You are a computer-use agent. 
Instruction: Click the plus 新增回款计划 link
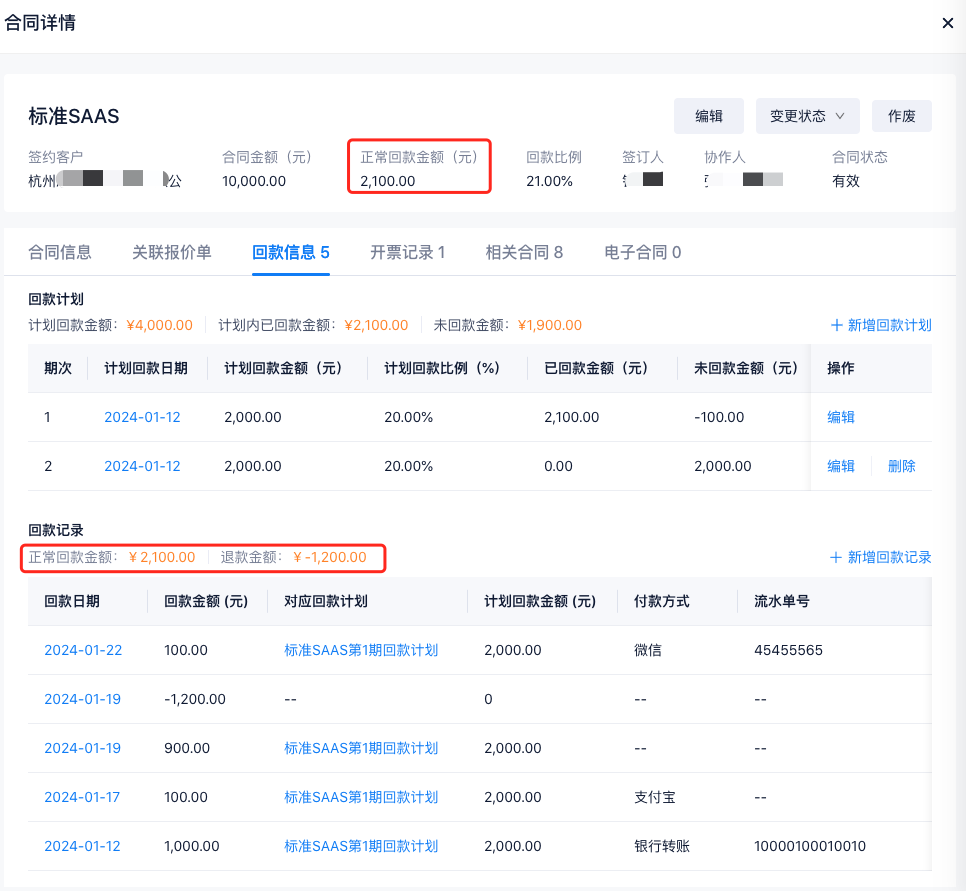coord(881,325)
